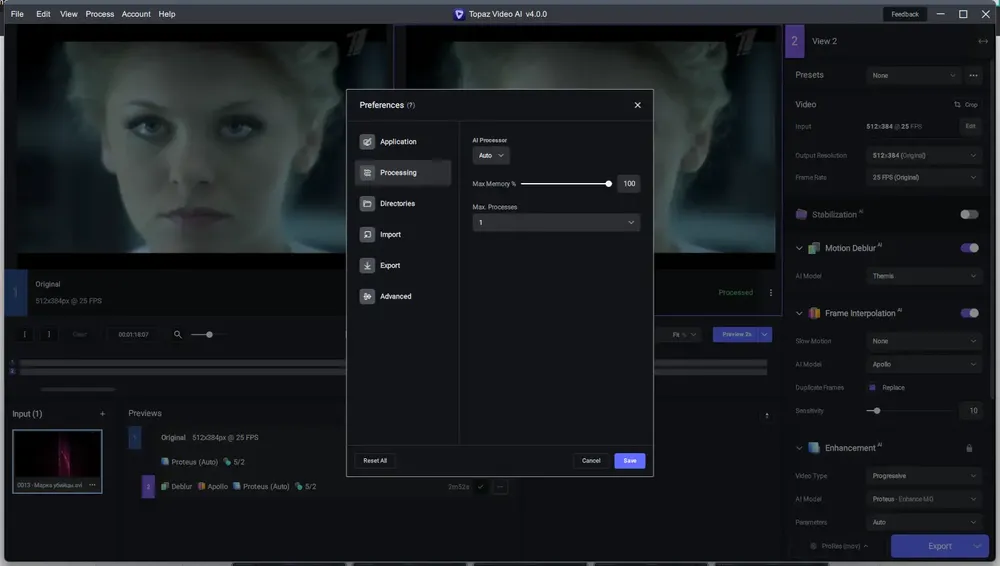Viewport: 1000px width, 566px height.
Task: Open Presets more options menu
Action: [x=973, y=75]
